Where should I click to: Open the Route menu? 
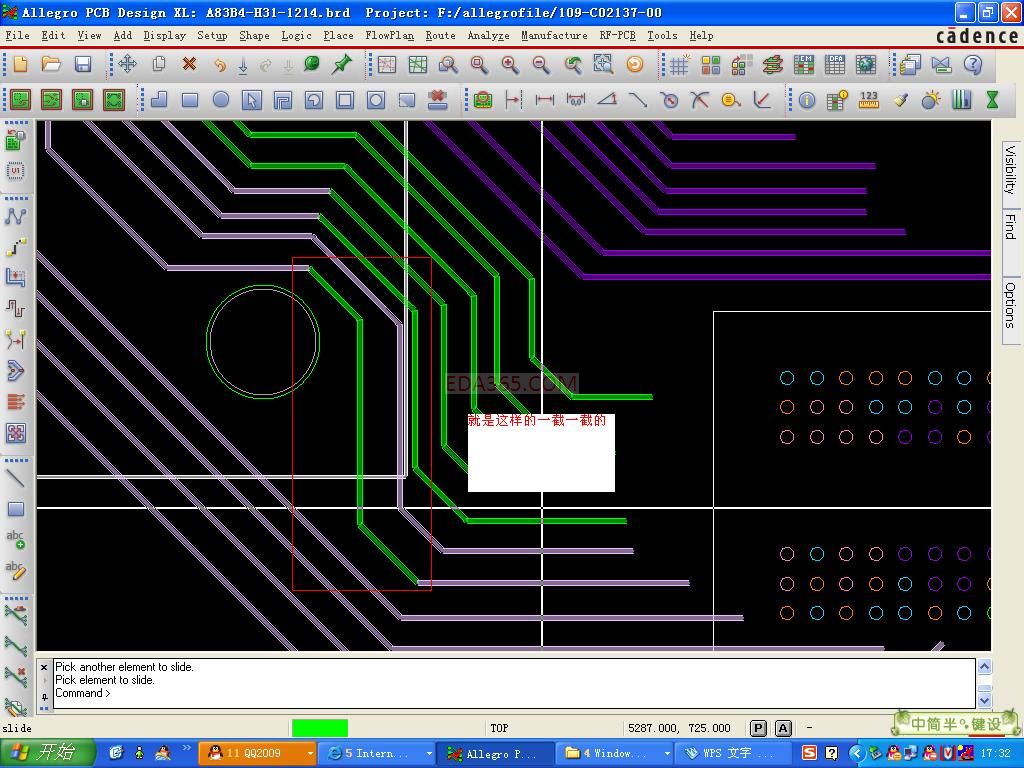440,35
